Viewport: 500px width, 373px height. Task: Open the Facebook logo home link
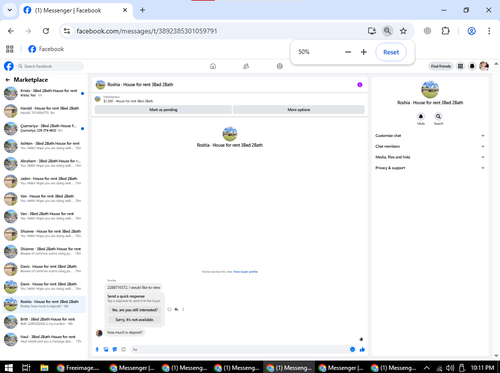9,66
